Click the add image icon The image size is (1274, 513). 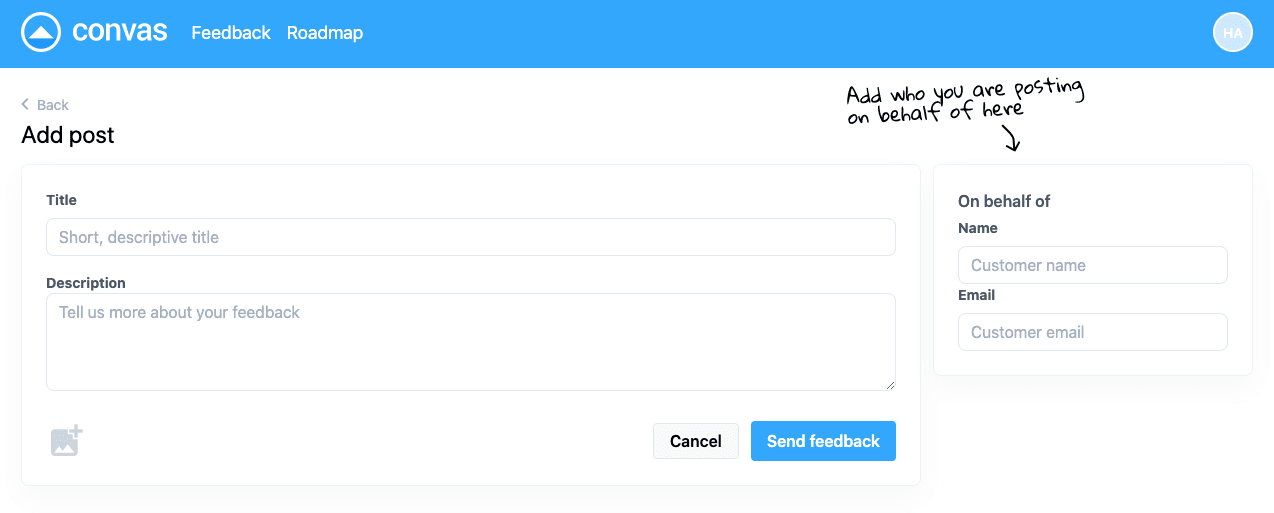67,441
